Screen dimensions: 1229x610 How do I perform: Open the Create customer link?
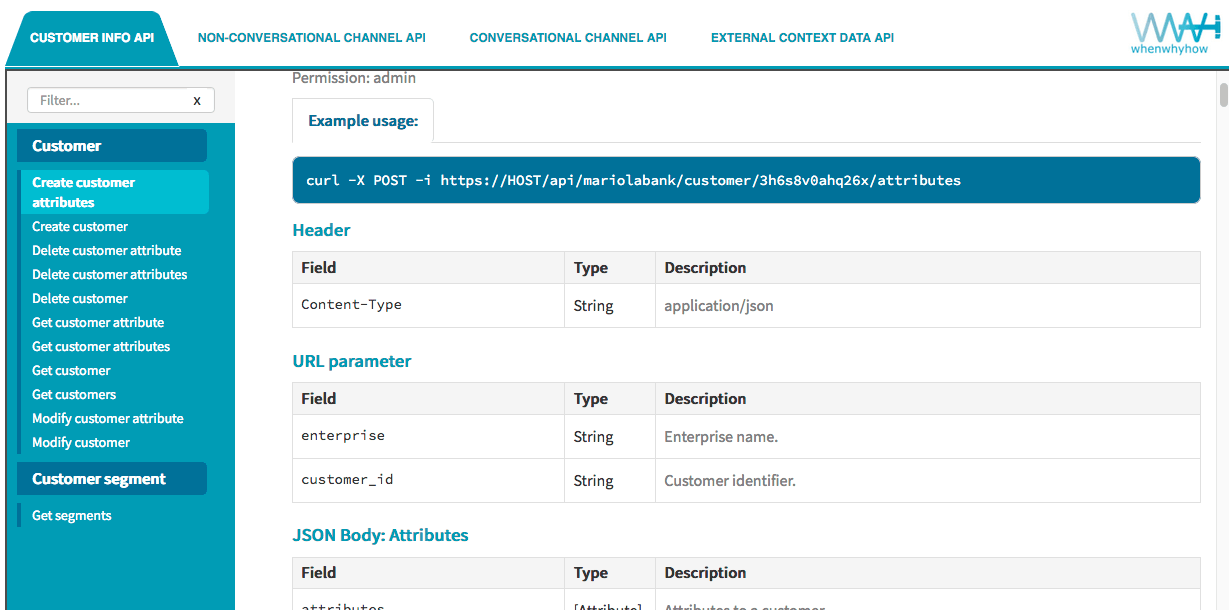tap(80, 227)
